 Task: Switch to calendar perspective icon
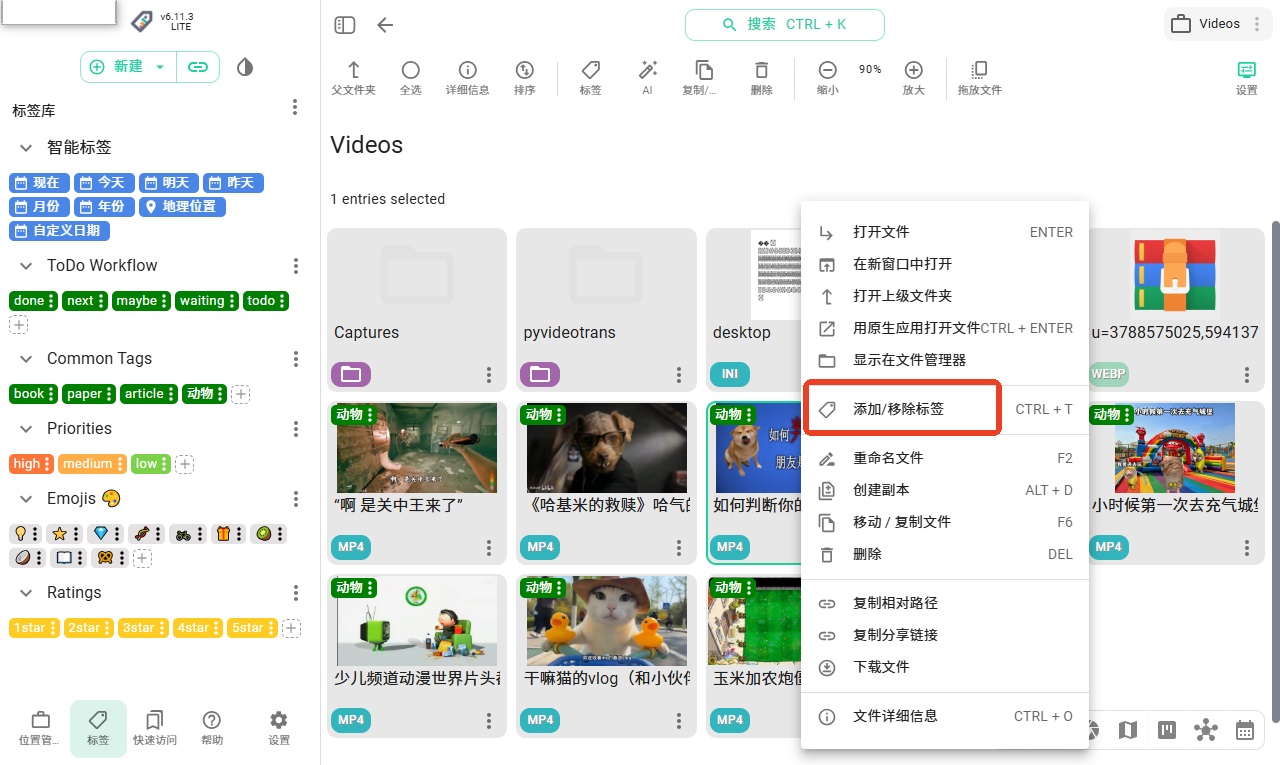(1245, 731)
